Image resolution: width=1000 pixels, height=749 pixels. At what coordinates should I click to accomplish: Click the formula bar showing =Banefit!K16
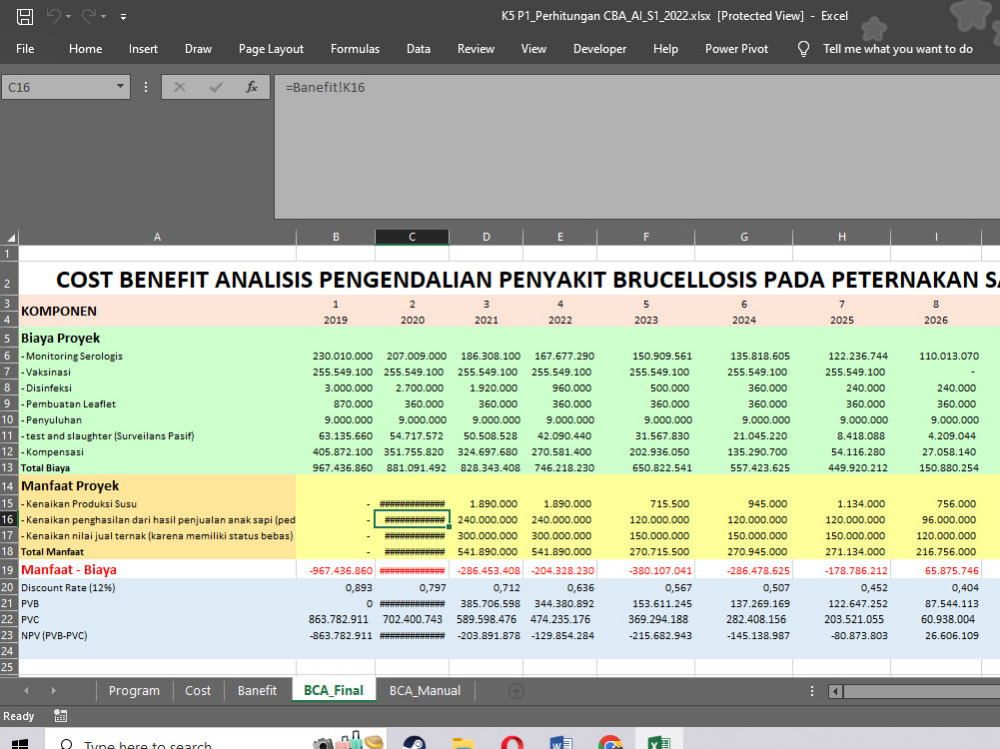click(637, 147)
